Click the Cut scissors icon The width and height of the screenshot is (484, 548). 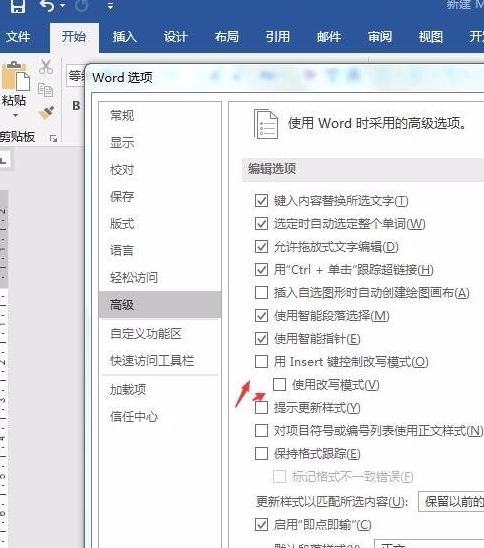coord(46,67)
